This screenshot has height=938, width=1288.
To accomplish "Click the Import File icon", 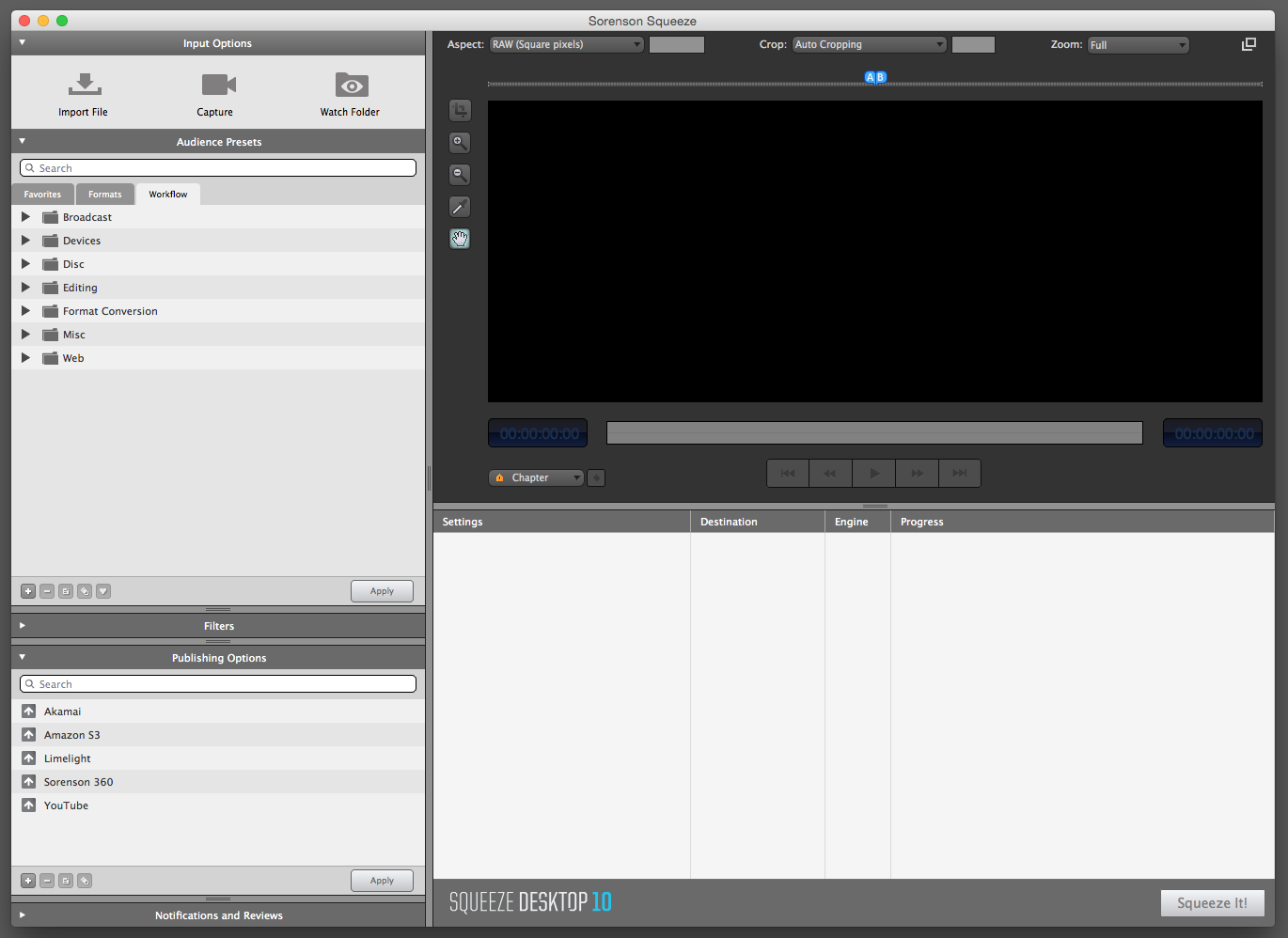I will [x=85, y=85].
